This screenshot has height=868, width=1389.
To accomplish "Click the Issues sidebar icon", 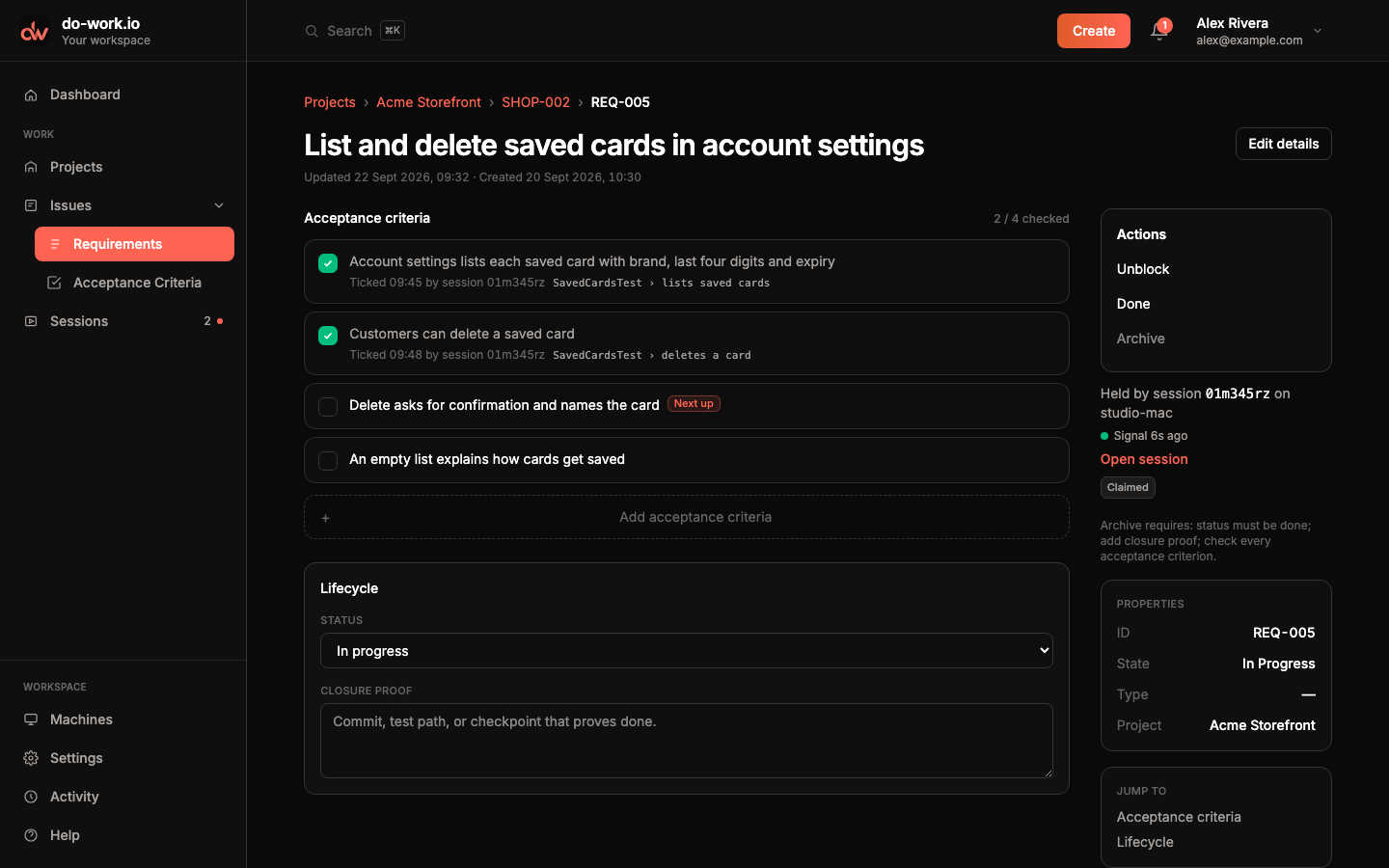I will click(x=31, y=205).
